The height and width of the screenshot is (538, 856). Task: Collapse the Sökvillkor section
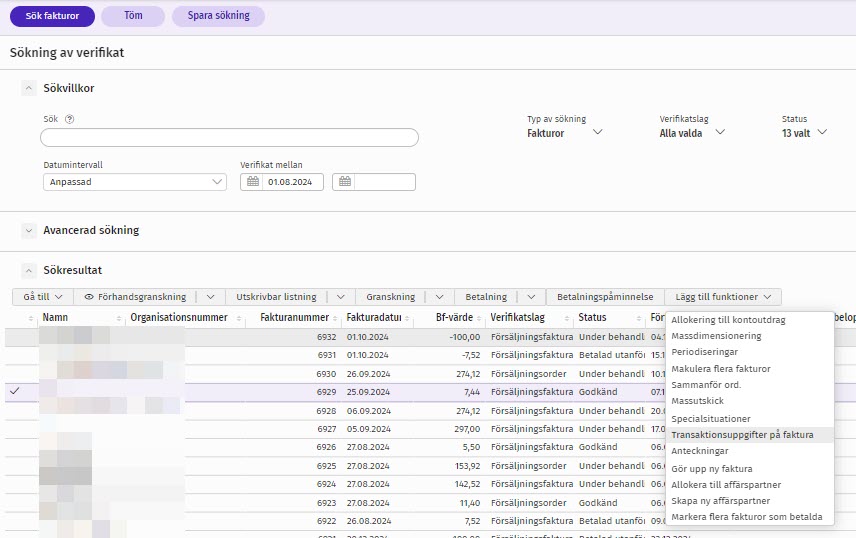pyautogui.click(x=28, y=88)
